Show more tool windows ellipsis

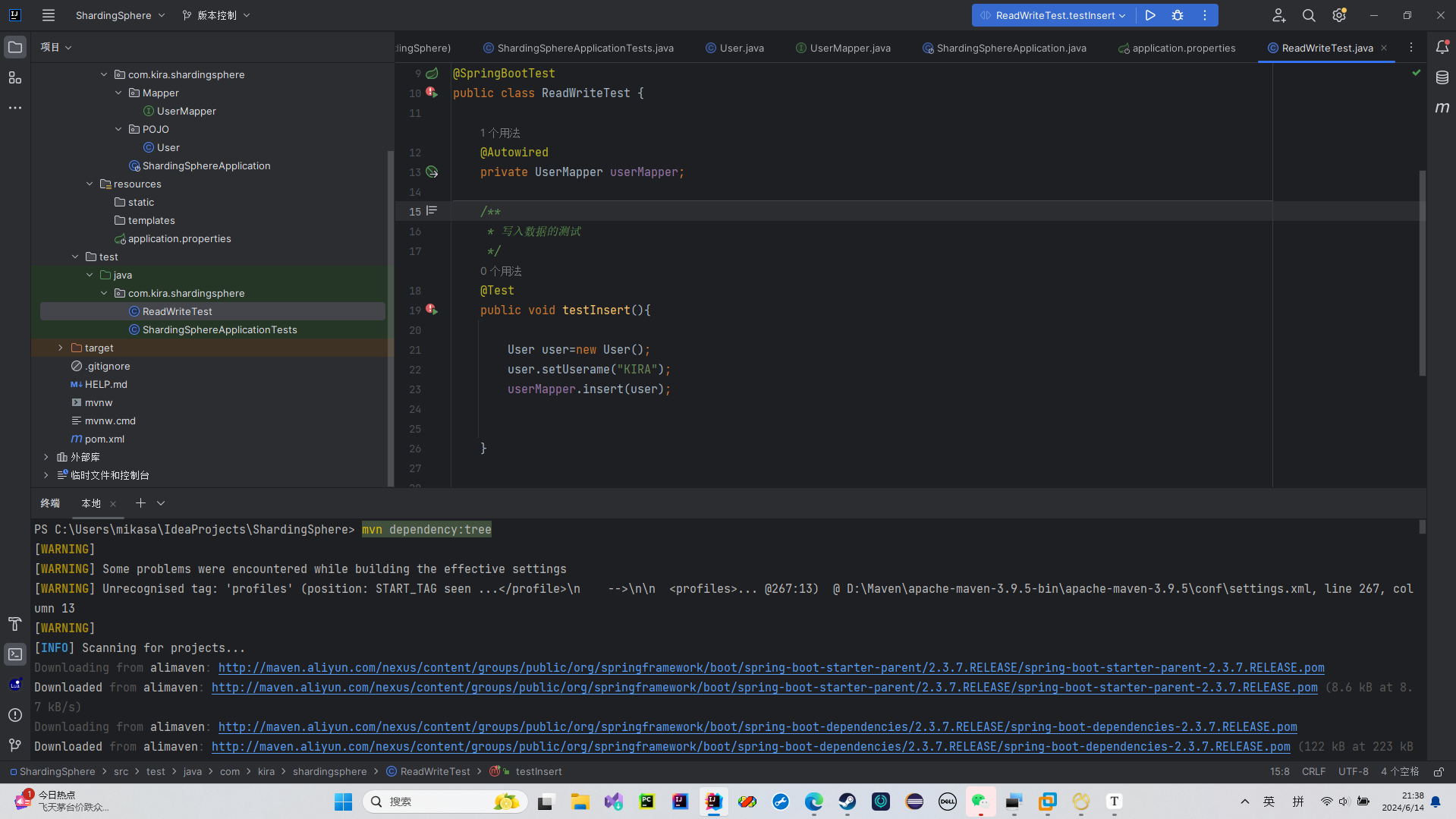[x=15, y=108]
